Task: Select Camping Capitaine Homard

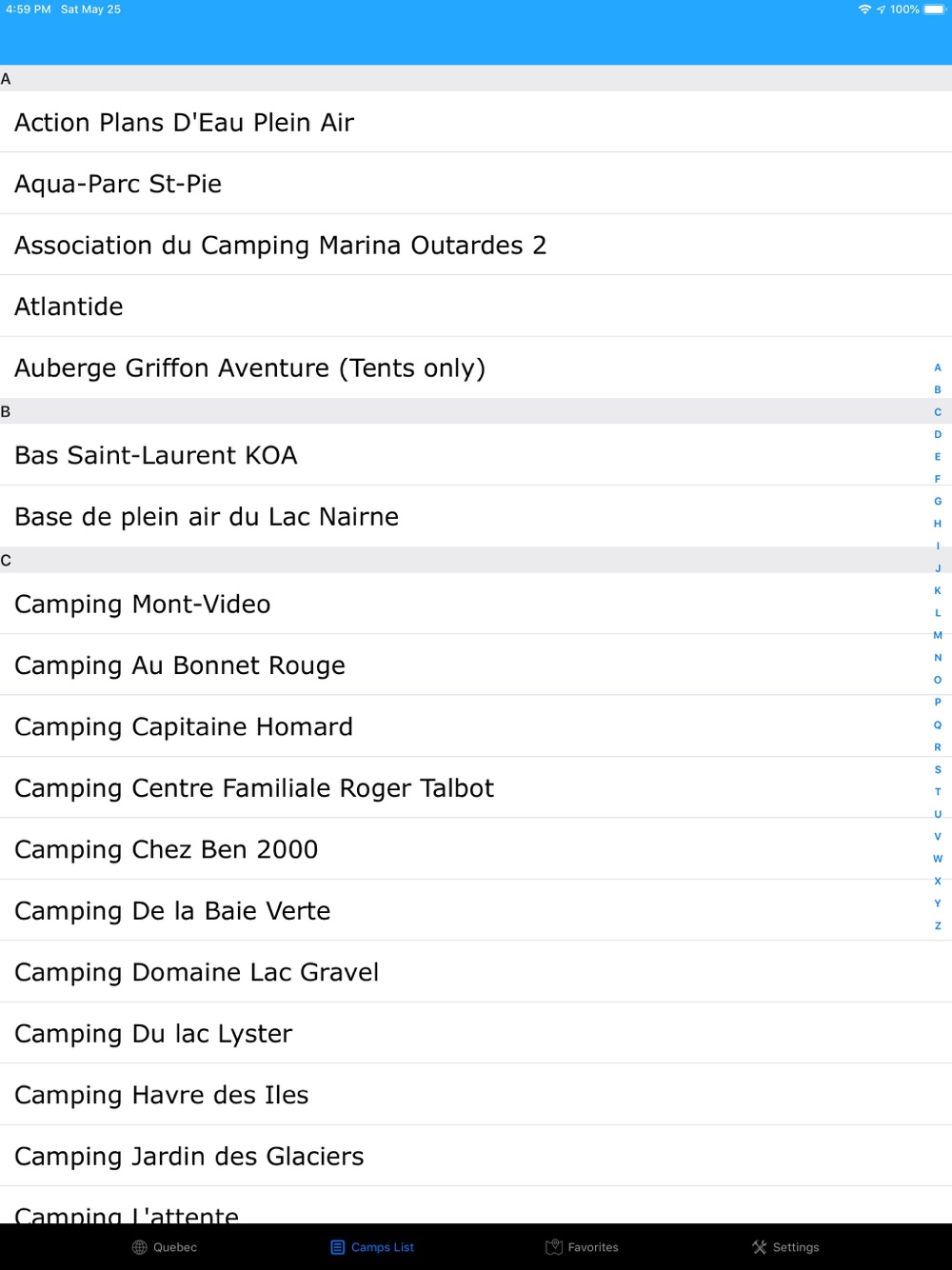Action: click(x=184, y=727)
